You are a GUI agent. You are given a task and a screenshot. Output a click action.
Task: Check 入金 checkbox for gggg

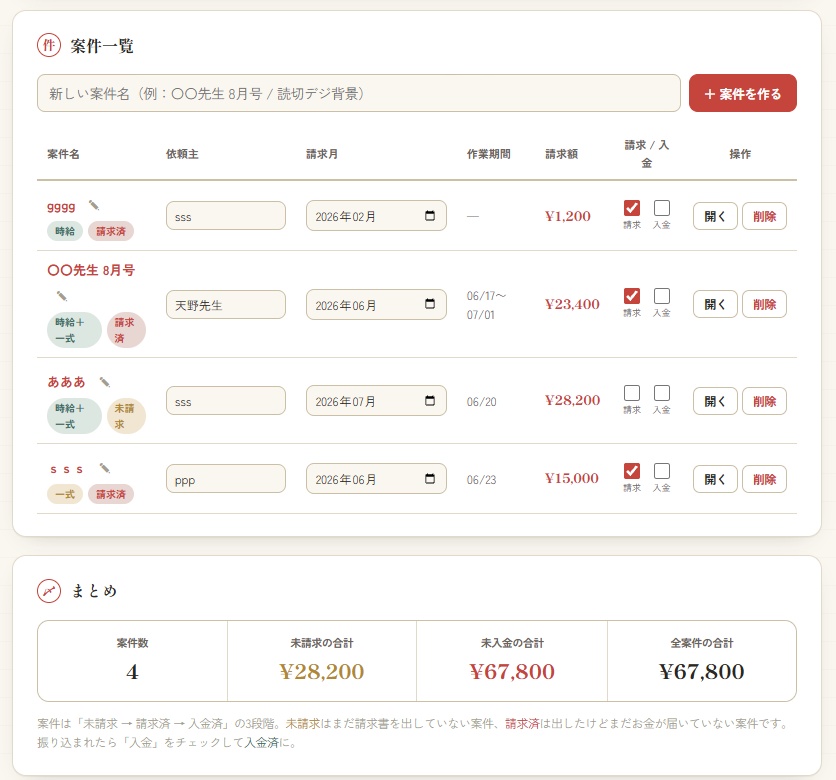point(662,208)
